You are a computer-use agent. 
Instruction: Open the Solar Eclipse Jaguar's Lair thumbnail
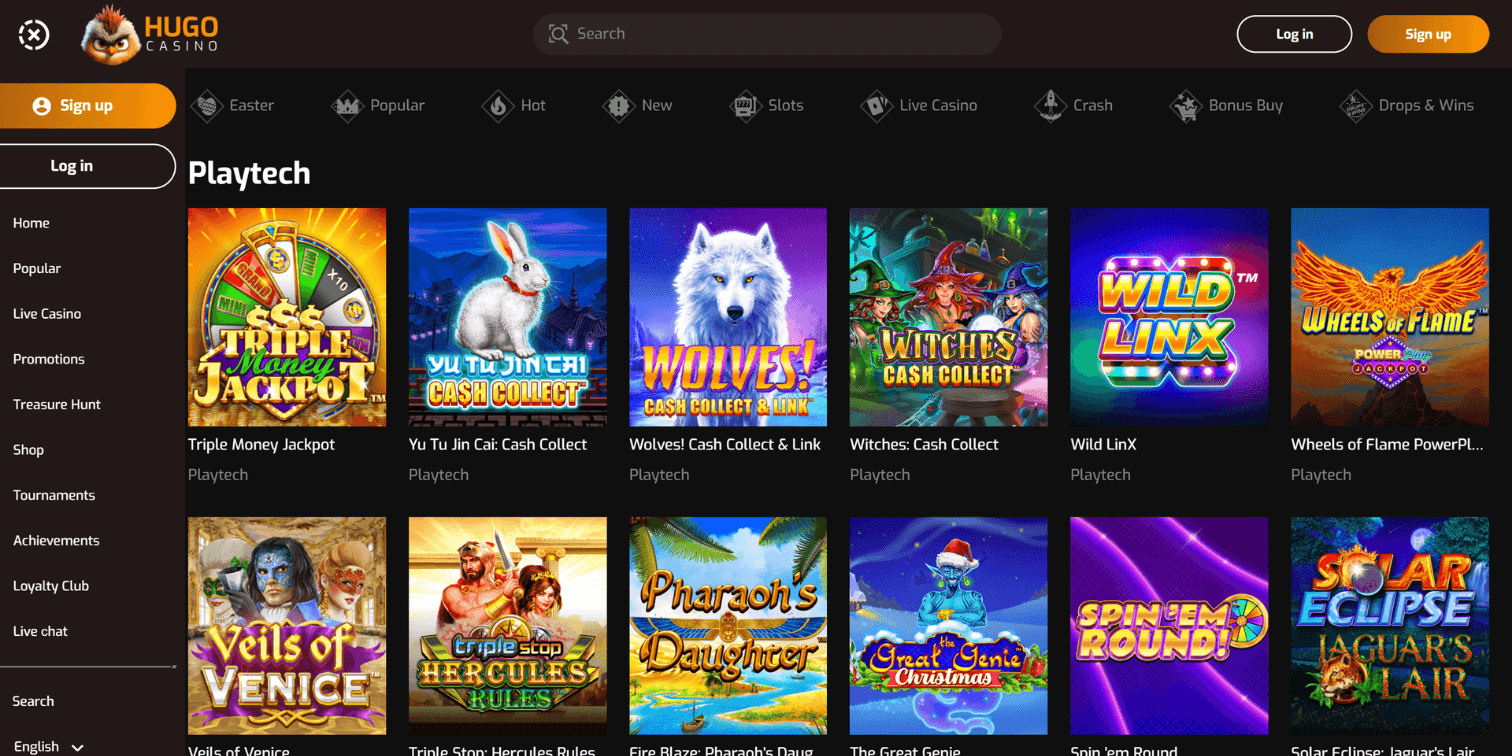point(1390,626)
